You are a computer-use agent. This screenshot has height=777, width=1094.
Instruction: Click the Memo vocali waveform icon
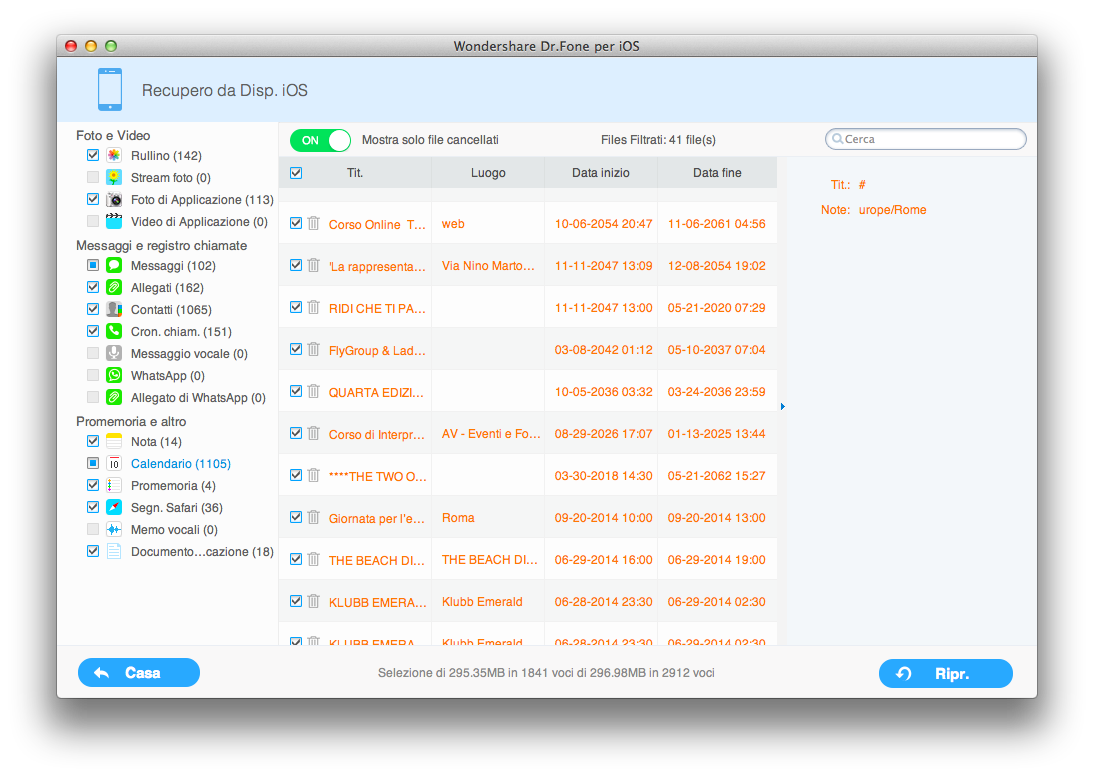(x=114, y=529)
